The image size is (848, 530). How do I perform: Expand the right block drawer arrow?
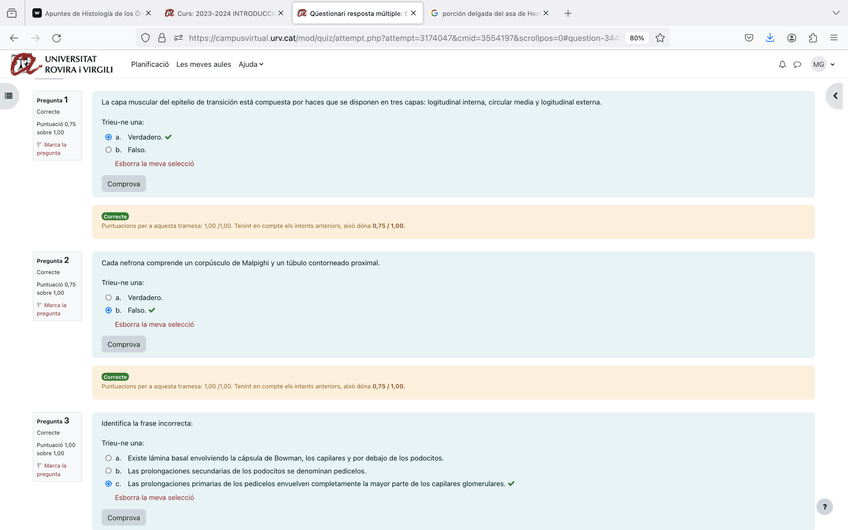[x=836, y=96]
